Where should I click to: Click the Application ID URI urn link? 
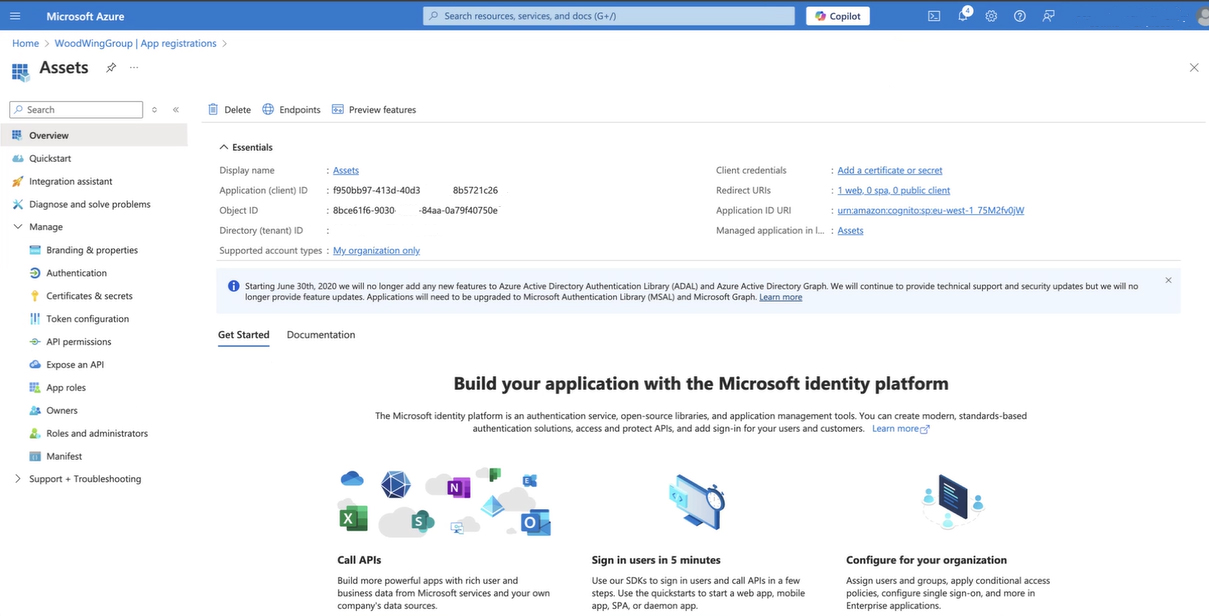pos(931,211)
